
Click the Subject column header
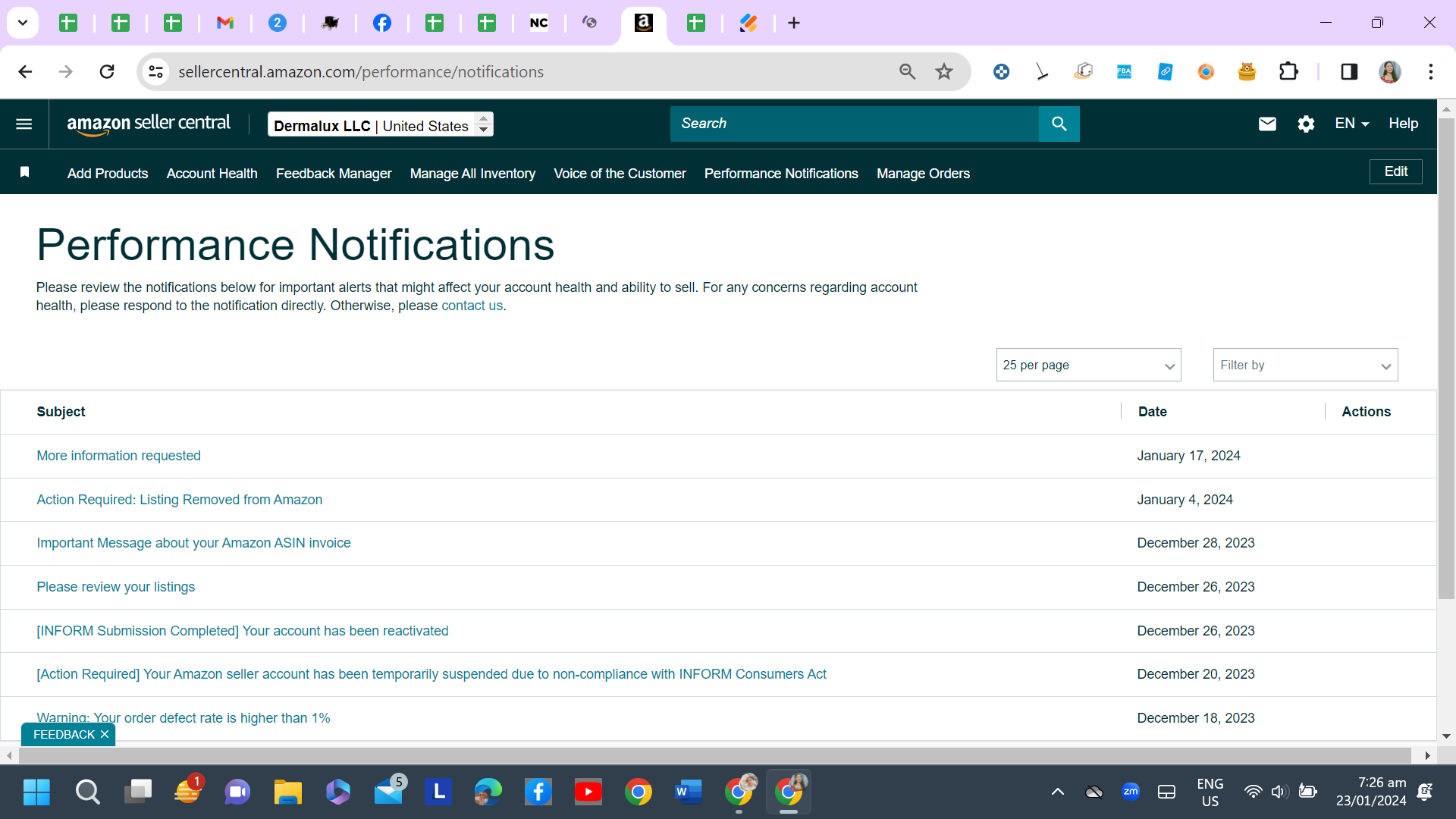coord(61,412)
